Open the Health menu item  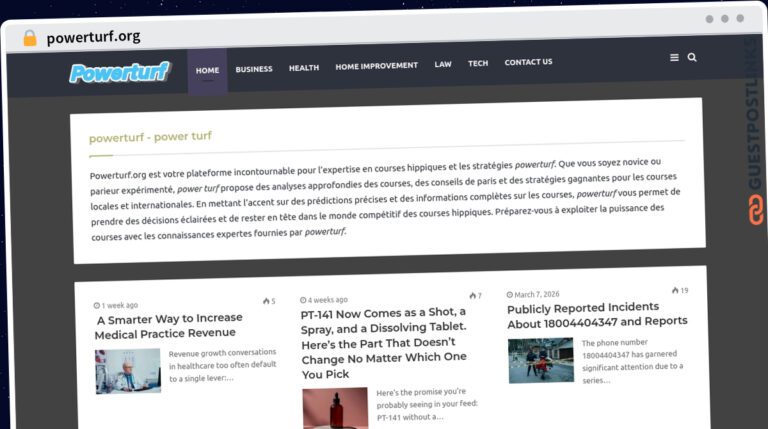tap(304, 68)
